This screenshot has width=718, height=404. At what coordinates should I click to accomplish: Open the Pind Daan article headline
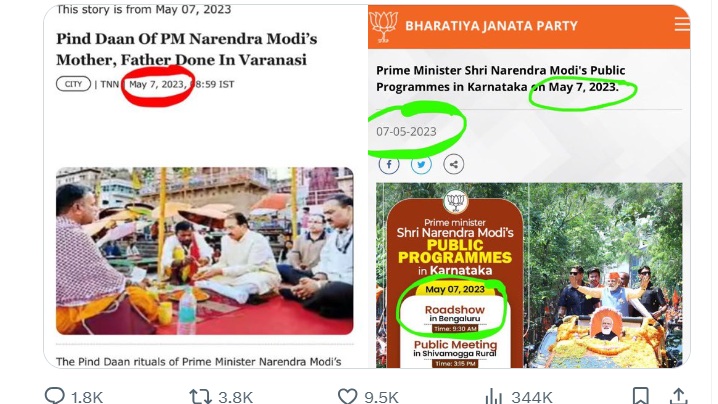pos(187,49)
